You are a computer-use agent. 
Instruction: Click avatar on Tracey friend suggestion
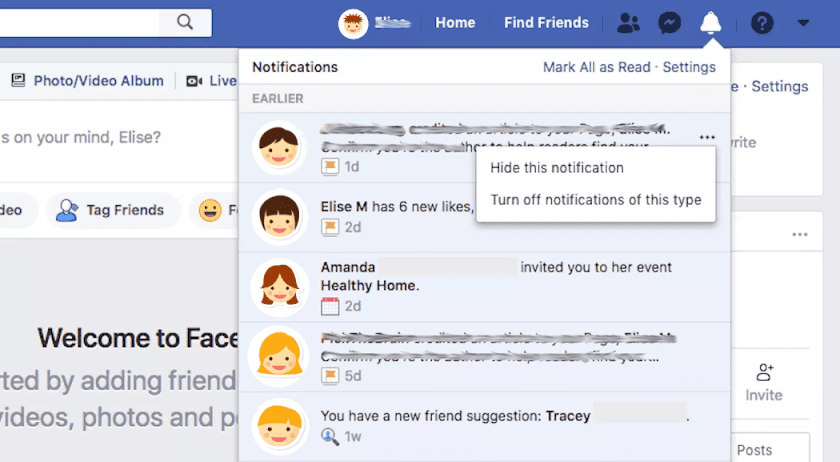point(279,427)
